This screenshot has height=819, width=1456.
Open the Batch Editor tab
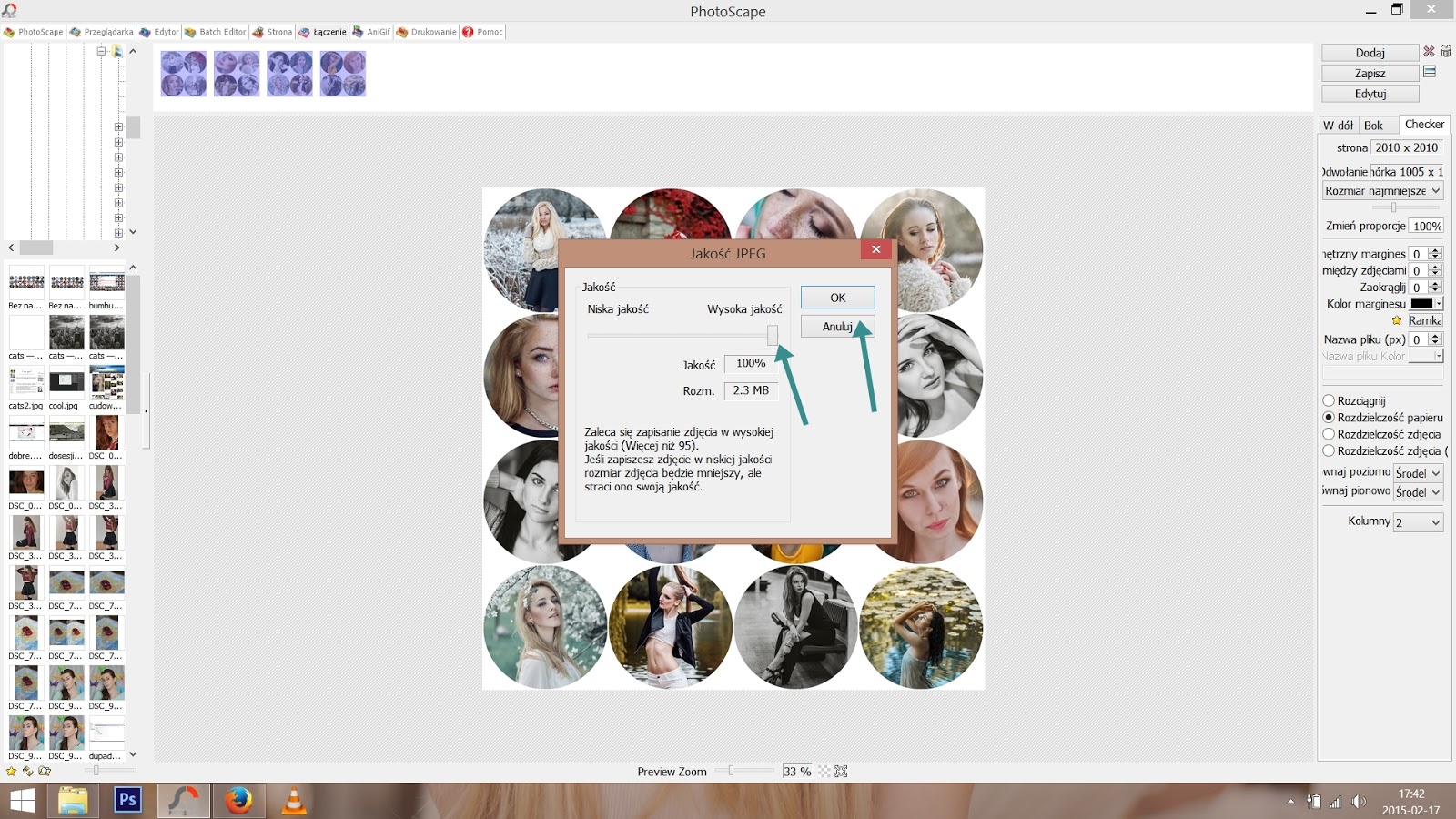(x=216, y=32)
